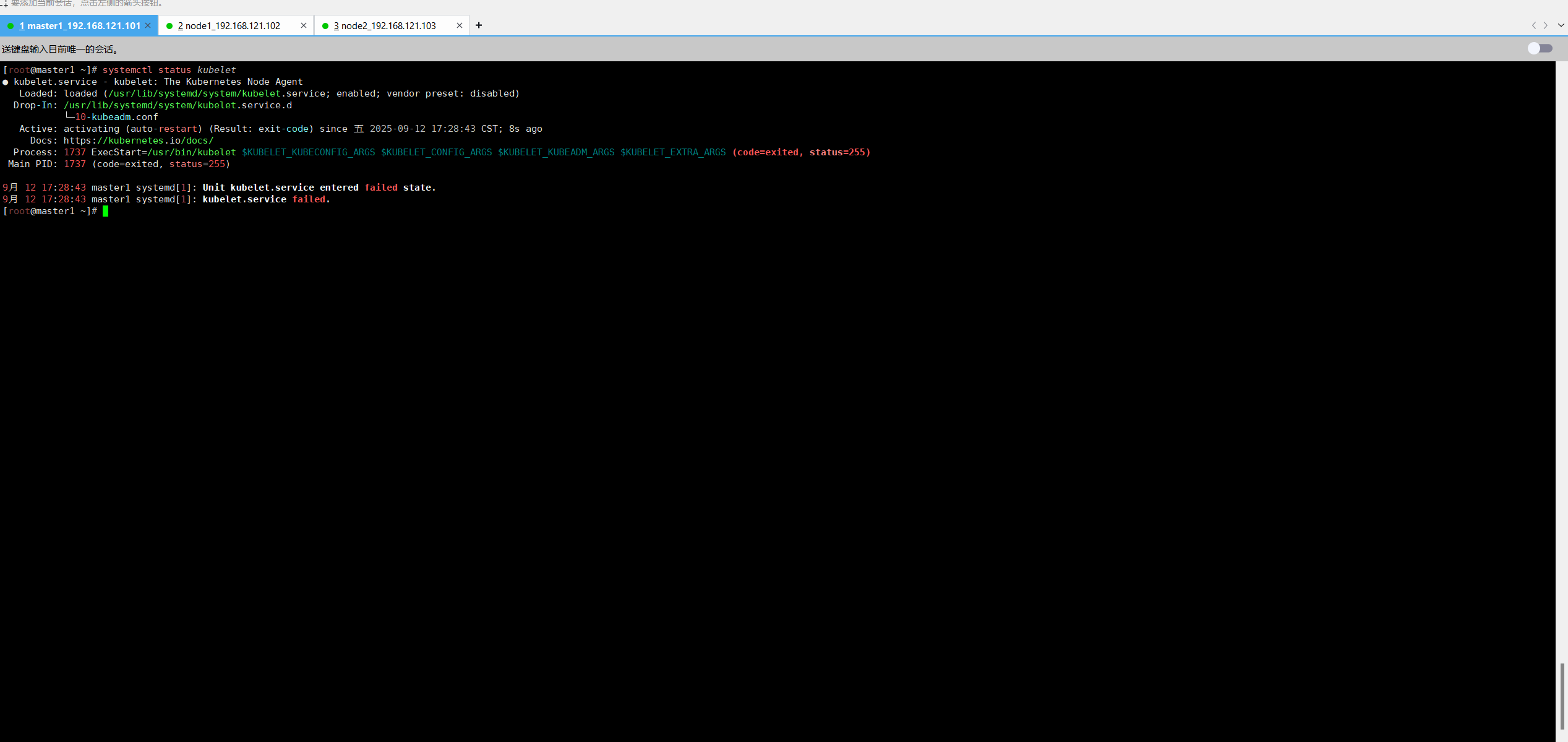Close the master1_192.168.121.101 tab
The width and height of the screenshot is (1568, 742).
click(148, 25)
